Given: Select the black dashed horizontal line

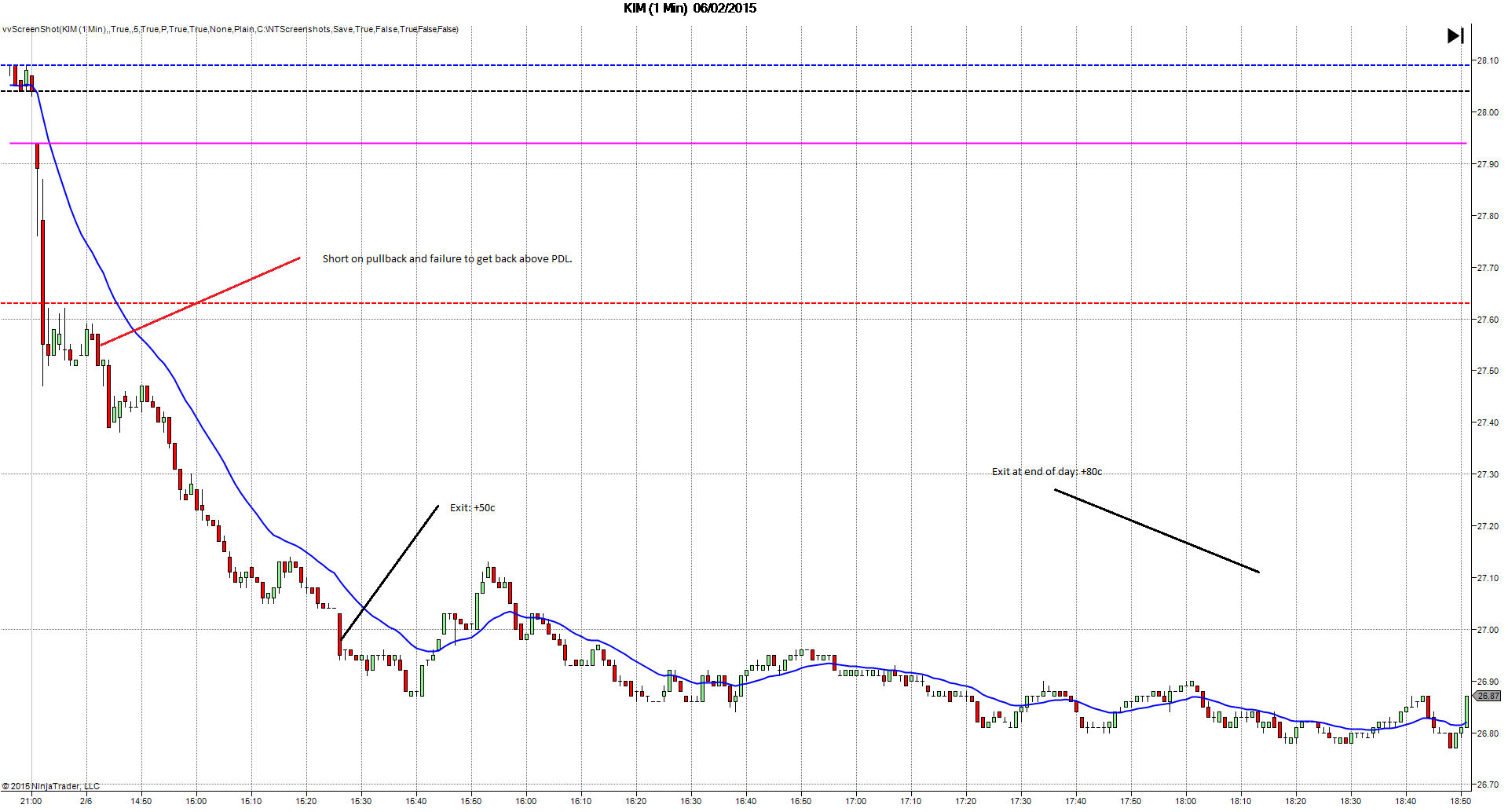Looking at the screenshot, I should click(x=735, y=91).
